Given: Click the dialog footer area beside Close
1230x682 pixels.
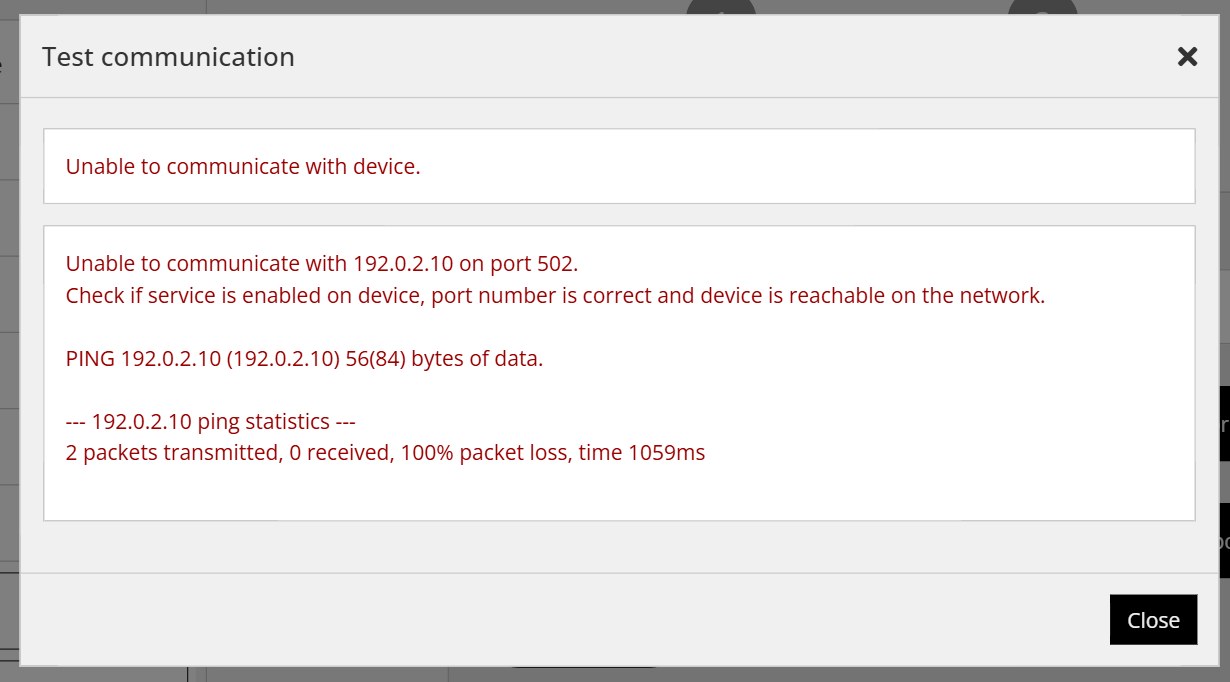Looking at the screenshot, I should click(x=560, y=620).
